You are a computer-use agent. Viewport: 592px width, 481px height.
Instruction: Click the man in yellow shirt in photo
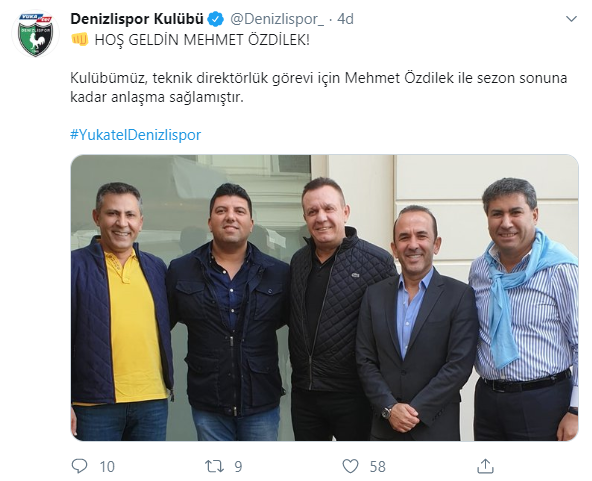click(121, 311)
